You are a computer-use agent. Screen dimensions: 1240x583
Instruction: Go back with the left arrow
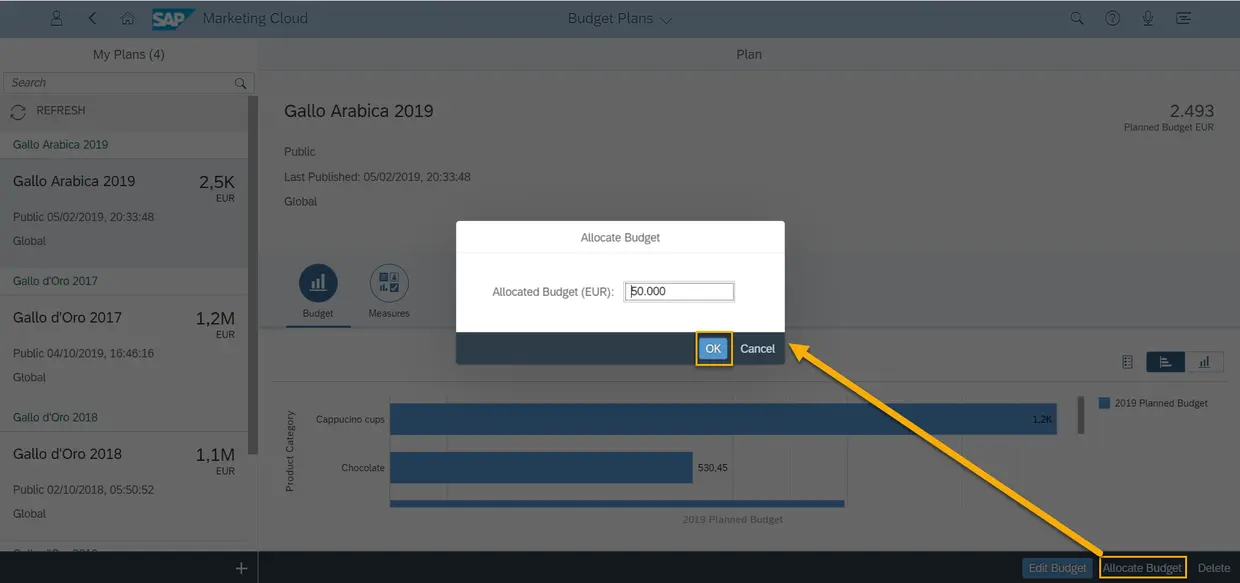pyautogui.click(x=93, y=18)
